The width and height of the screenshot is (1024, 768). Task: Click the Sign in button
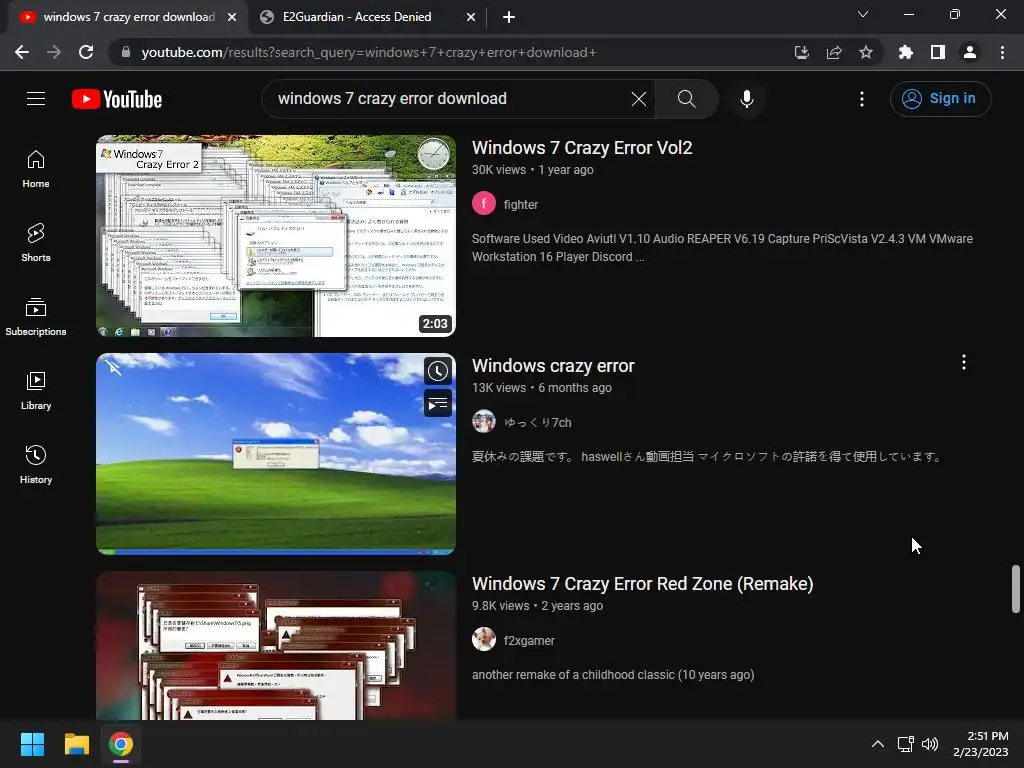(x=940, y=99)
